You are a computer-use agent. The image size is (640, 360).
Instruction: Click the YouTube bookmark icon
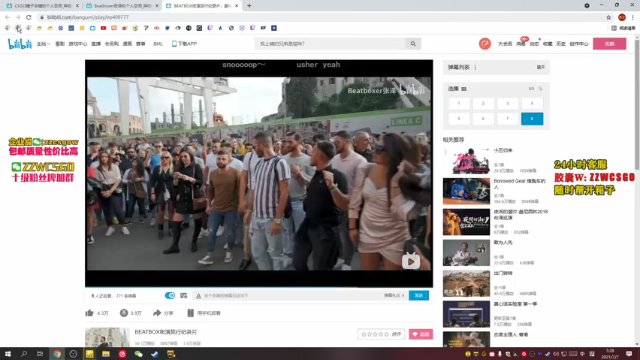(103, 28)
